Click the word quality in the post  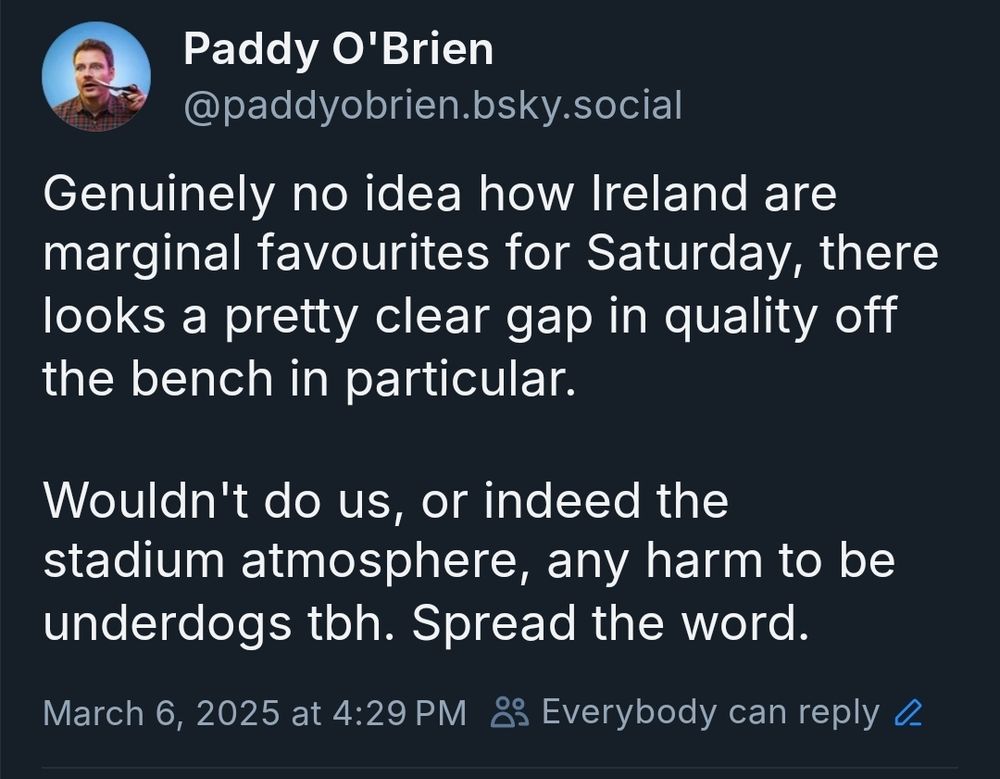740,317
